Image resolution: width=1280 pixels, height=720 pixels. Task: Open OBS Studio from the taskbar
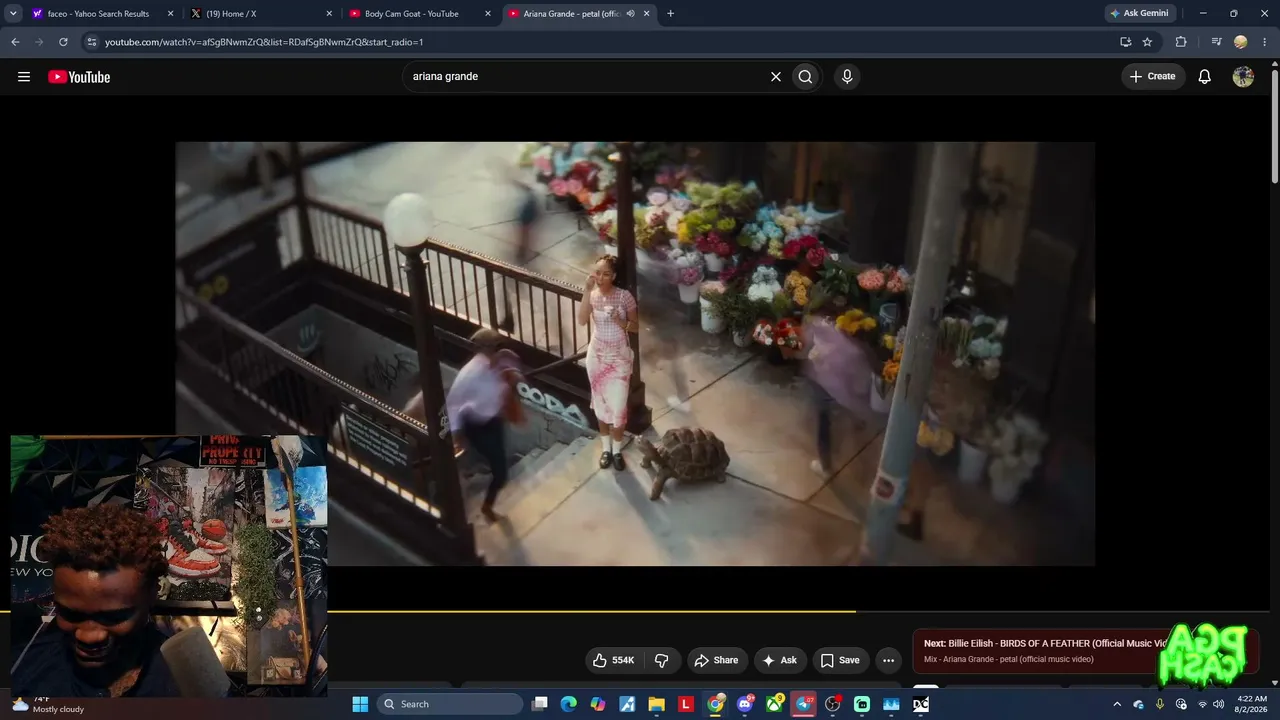click(x=833, y=704)
